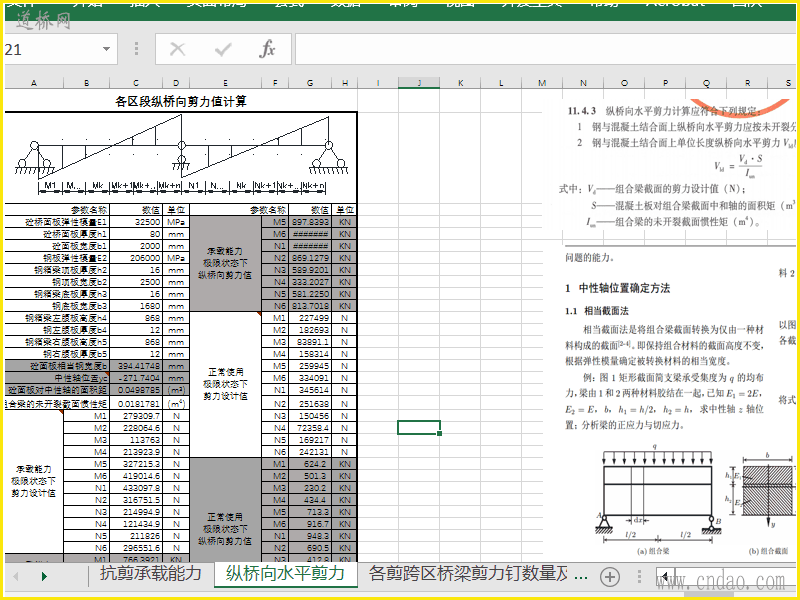This screenshot has width=800, height=600.
Task: Open Insert Function via the fx icon
Action: (267, 49)
